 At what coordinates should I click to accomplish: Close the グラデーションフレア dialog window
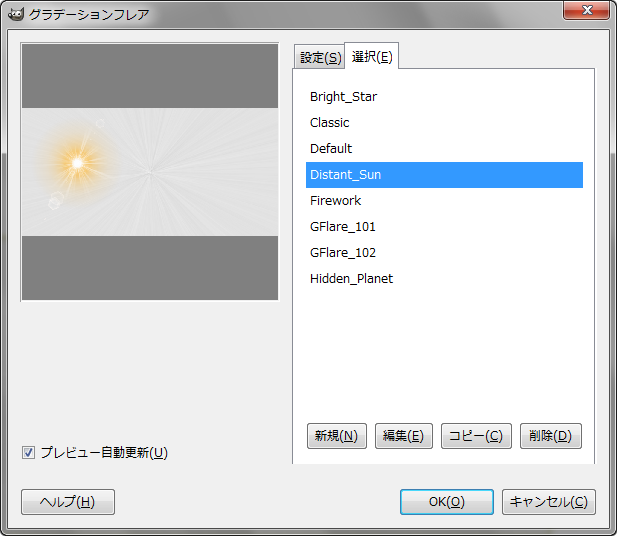[x=586, y=10]
